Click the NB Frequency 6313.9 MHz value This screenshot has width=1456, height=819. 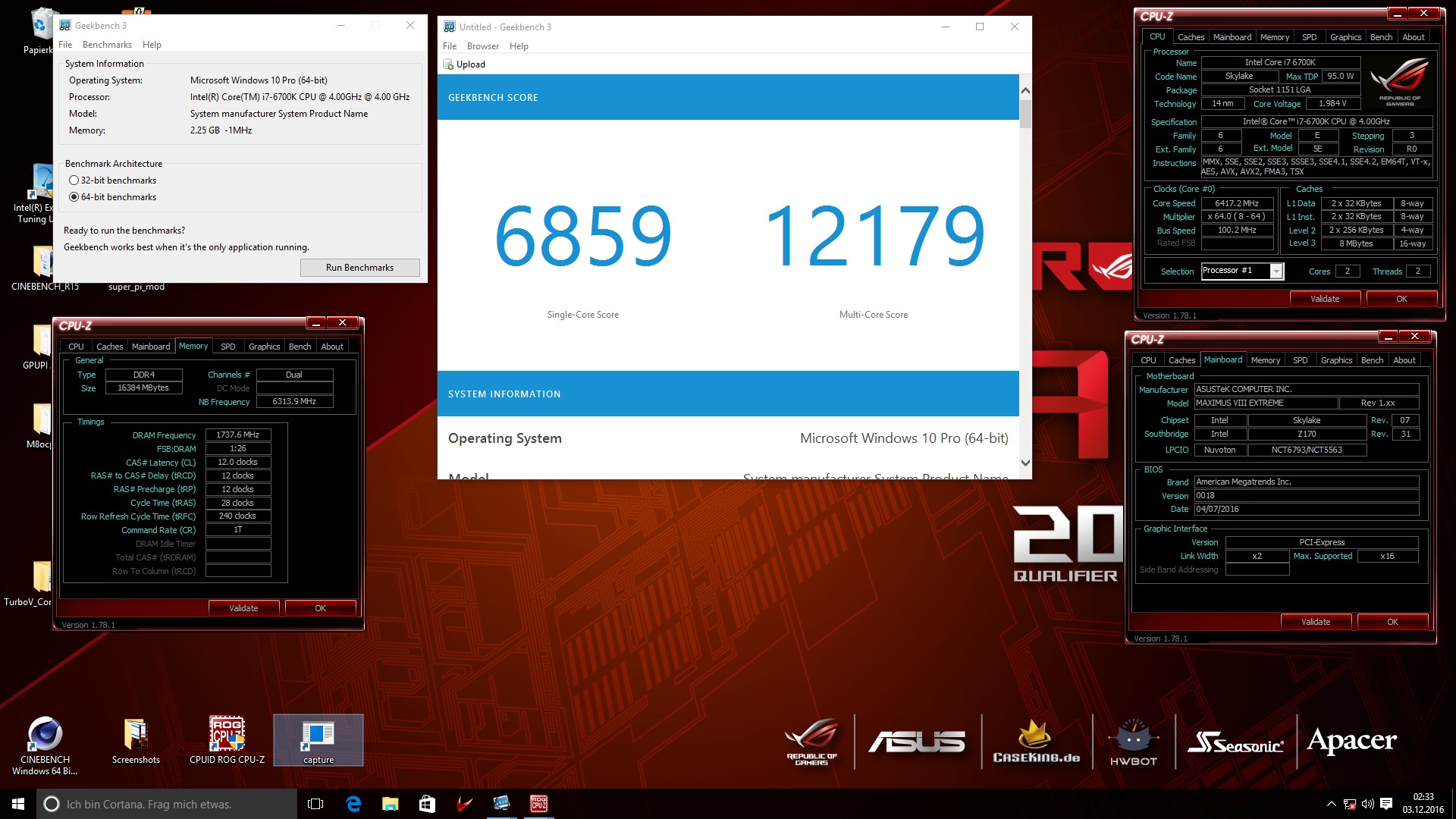tap(294, 402)
